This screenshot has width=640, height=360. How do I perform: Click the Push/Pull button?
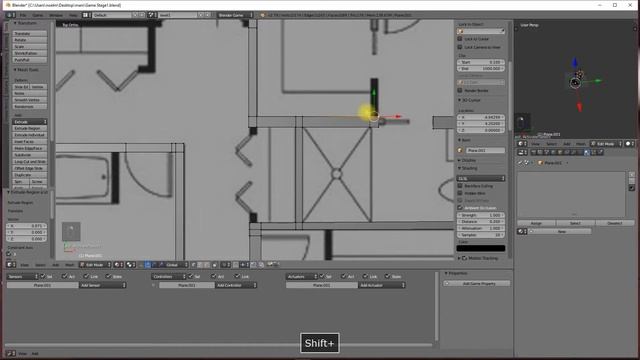tap(29, 60)
